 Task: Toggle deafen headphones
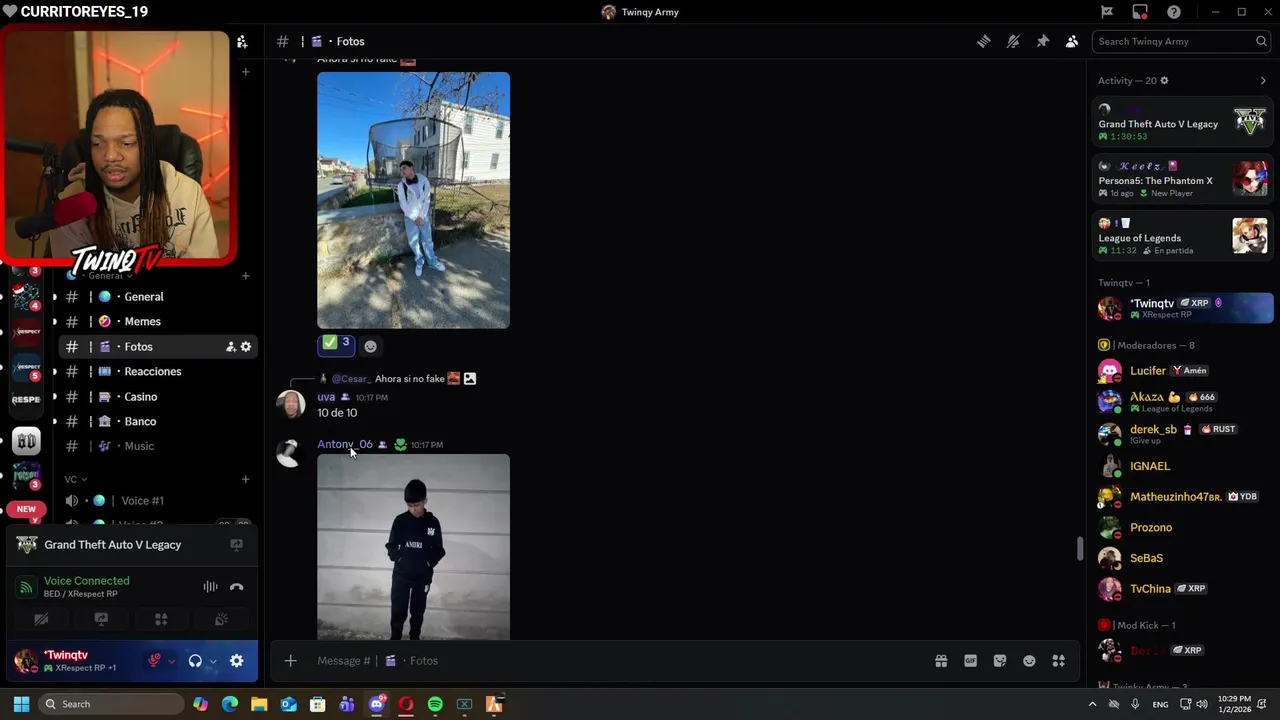point(195,661)
